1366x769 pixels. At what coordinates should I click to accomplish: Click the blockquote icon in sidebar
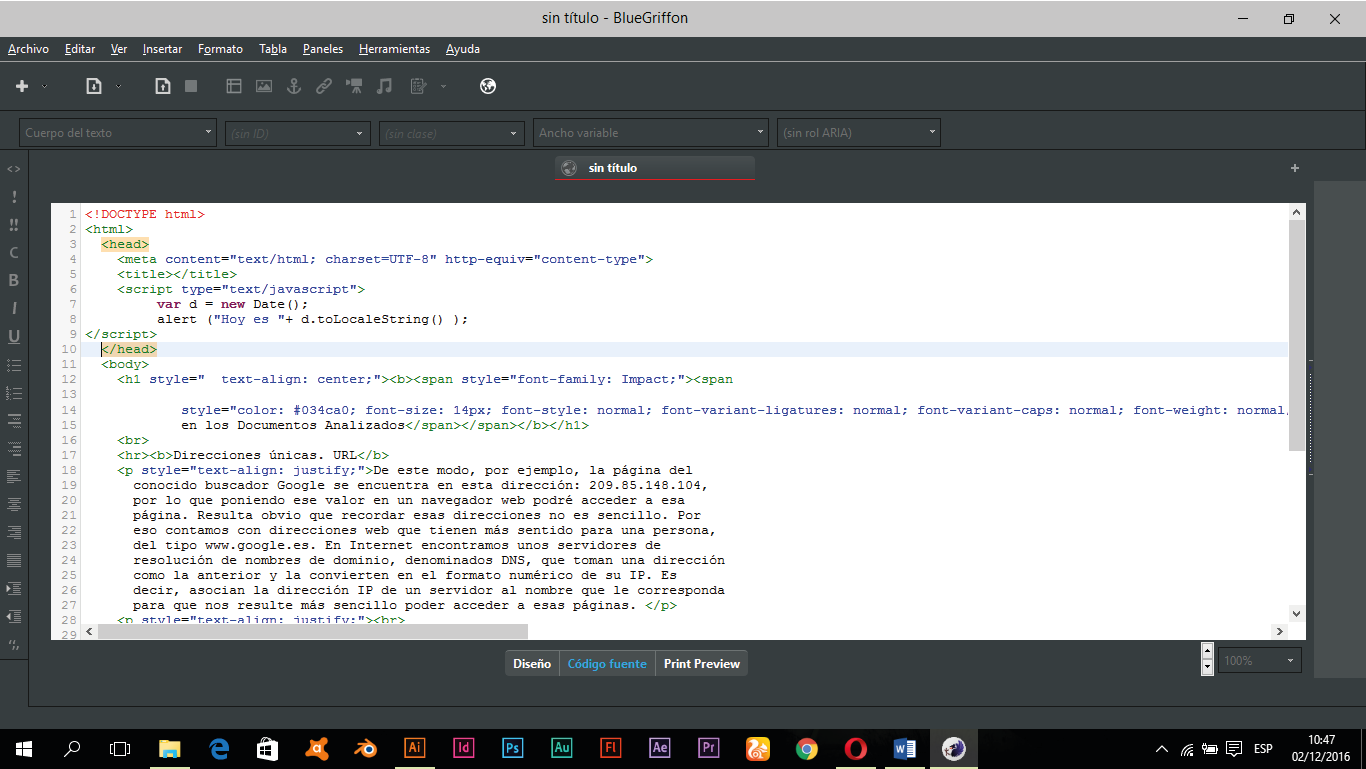coord(14,643)
